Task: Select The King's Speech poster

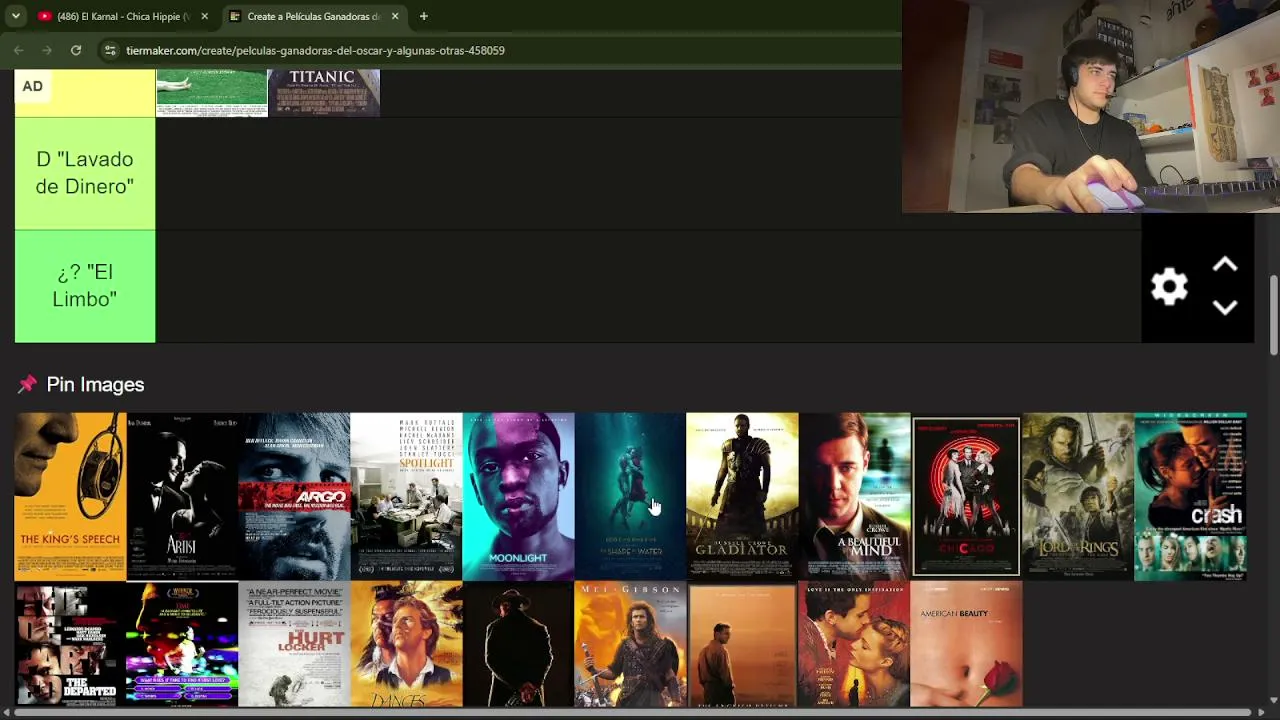Action: pyautogui.click(x=70, y=496)
